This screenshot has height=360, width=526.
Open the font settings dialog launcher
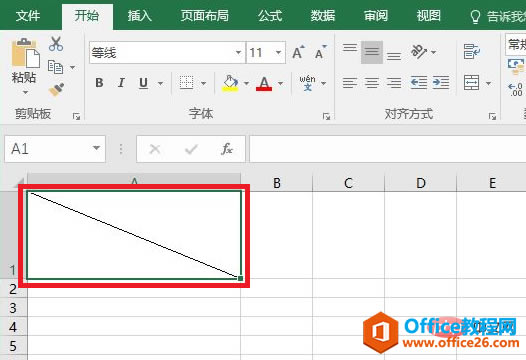[326, 116]
